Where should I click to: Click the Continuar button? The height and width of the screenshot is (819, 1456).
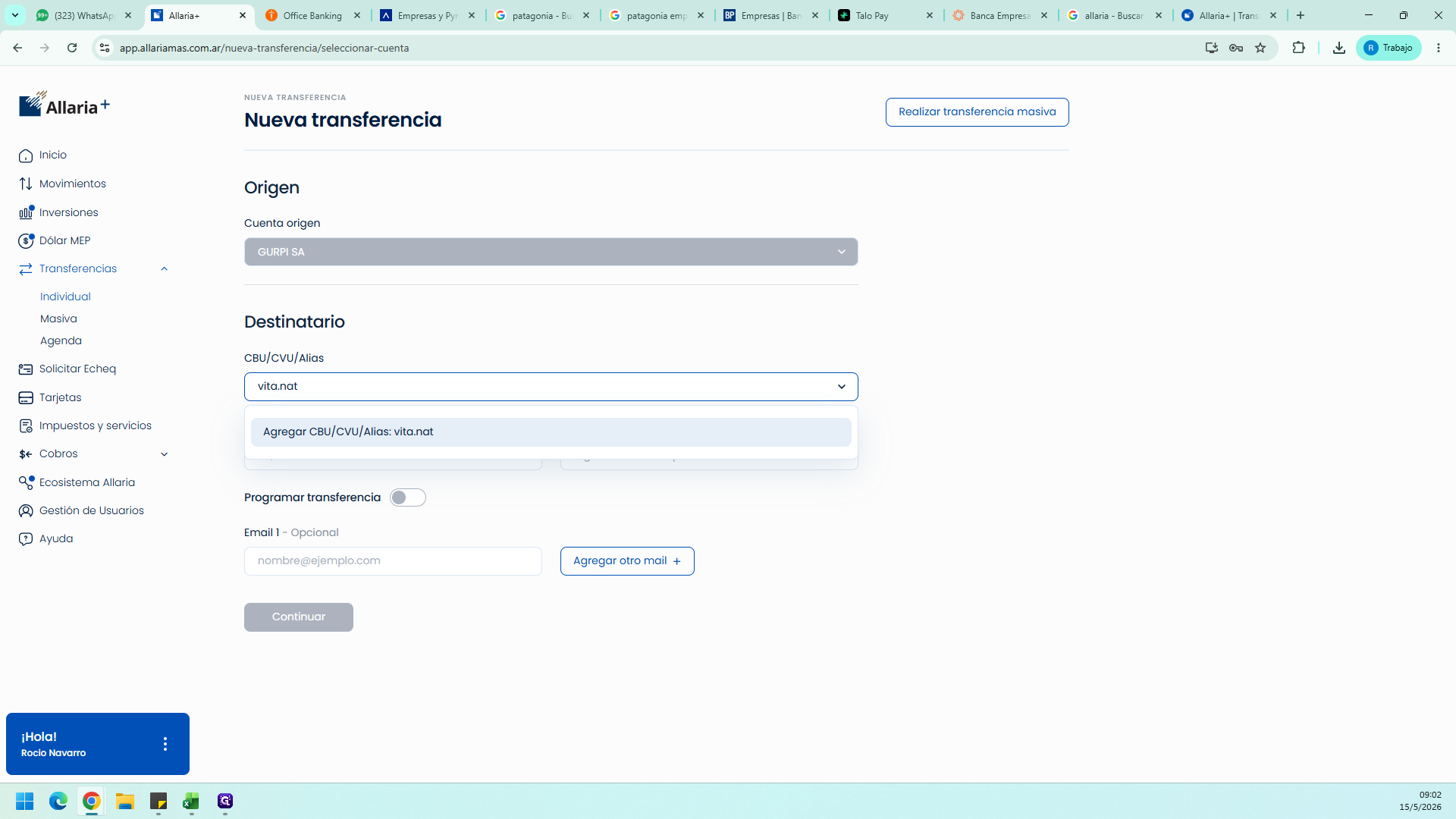(x=299, y=617)
